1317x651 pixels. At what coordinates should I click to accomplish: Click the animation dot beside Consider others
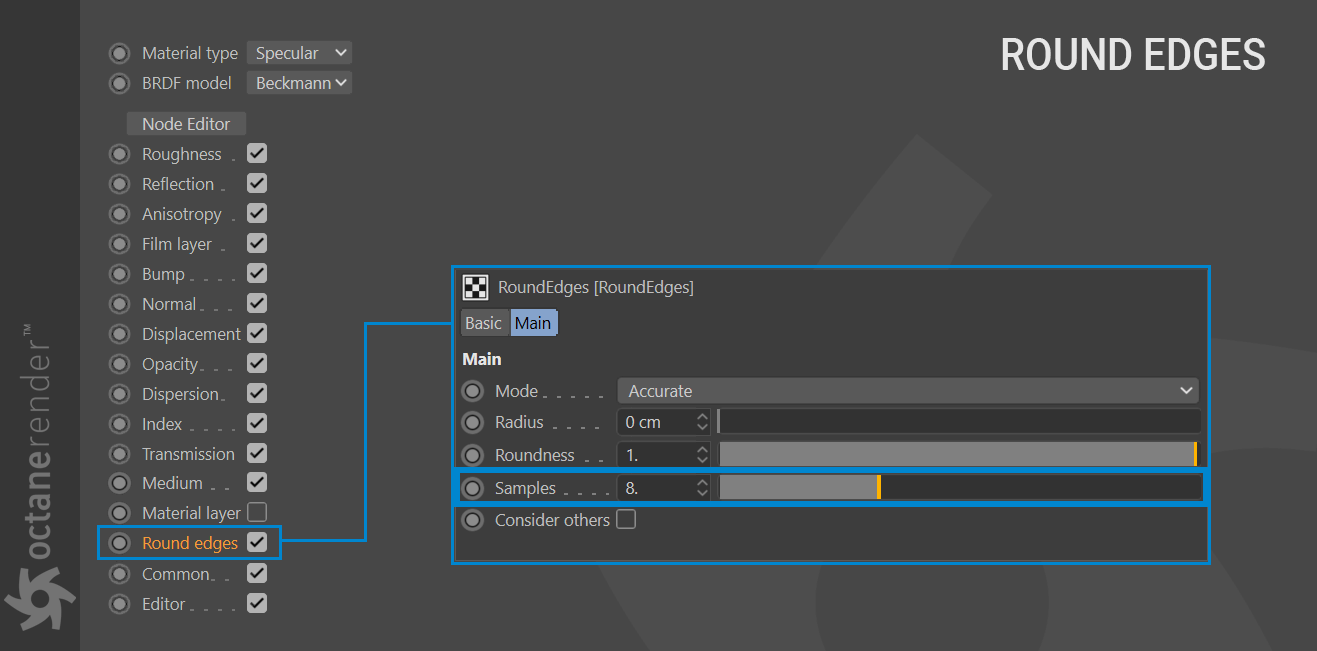(473, 520)
